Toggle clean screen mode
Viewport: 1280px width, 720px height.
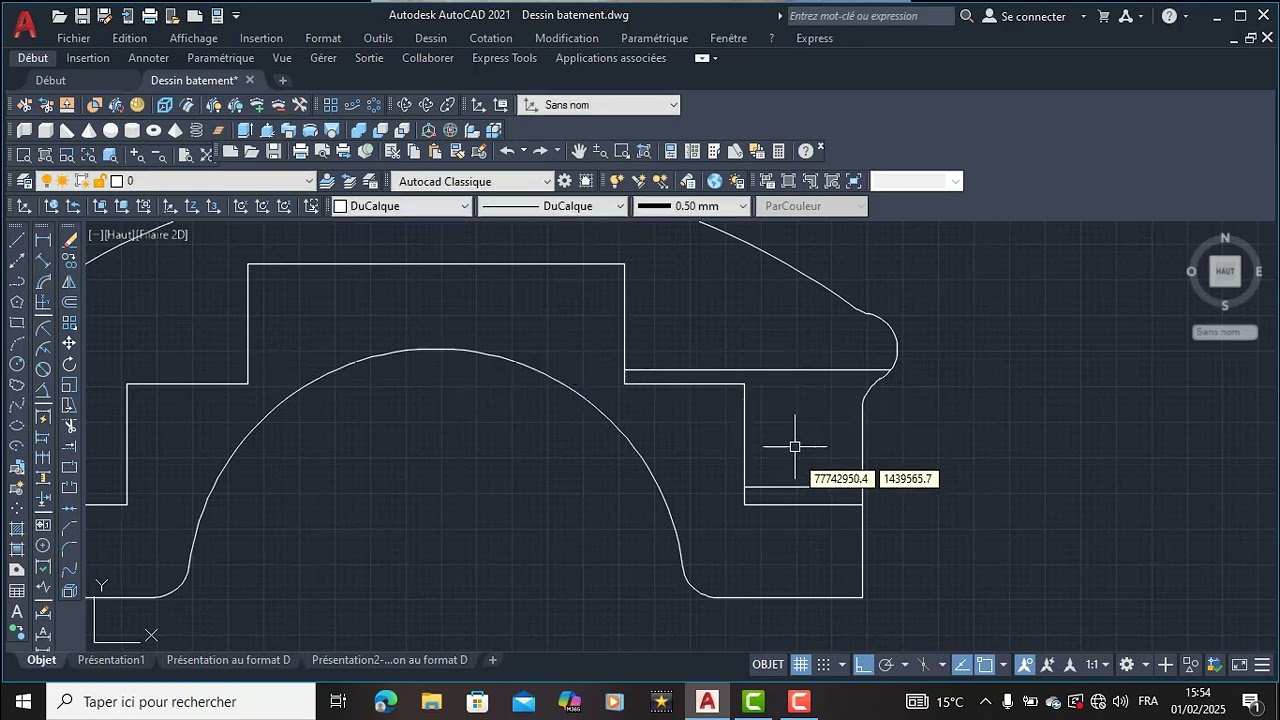tap(1239, 665)
